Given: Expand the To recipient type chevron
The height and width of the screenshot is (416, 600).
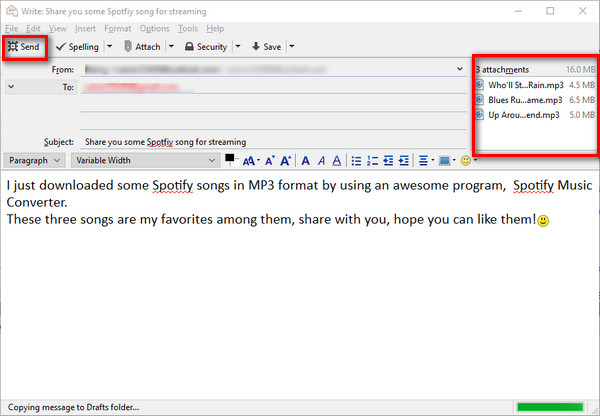Looking at the screenshot, I should point(11,87).
